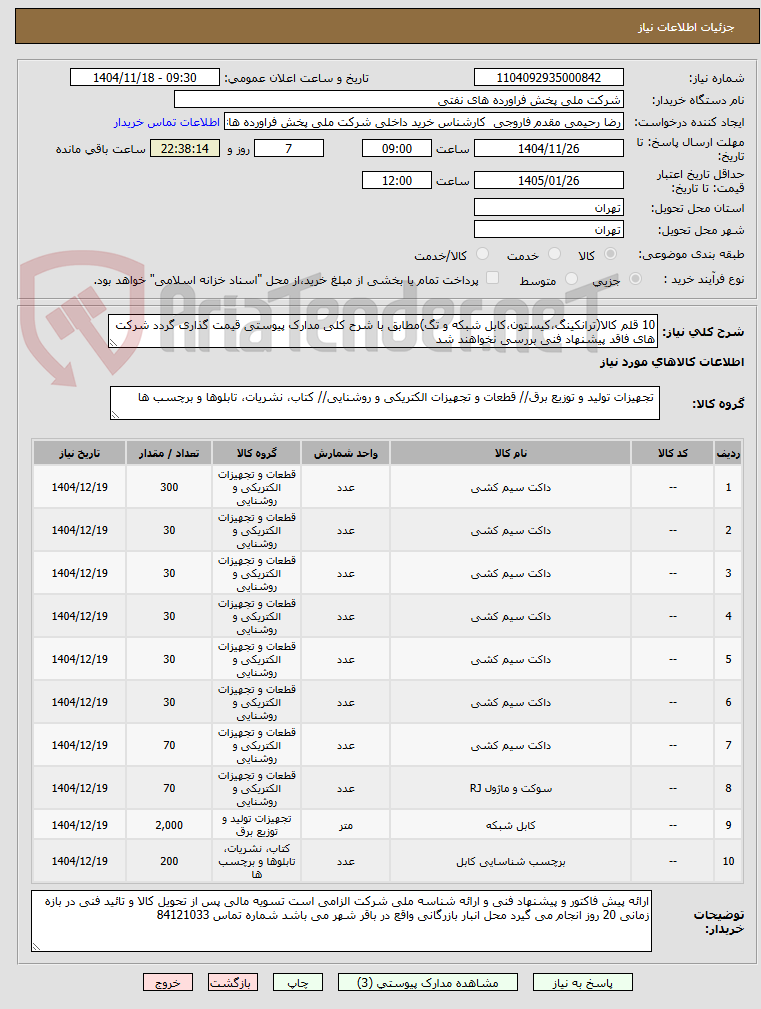Viewport: 761px width, 1009px height.
Task: Click the deadline time field 09:00
Action: pos(397,149)
